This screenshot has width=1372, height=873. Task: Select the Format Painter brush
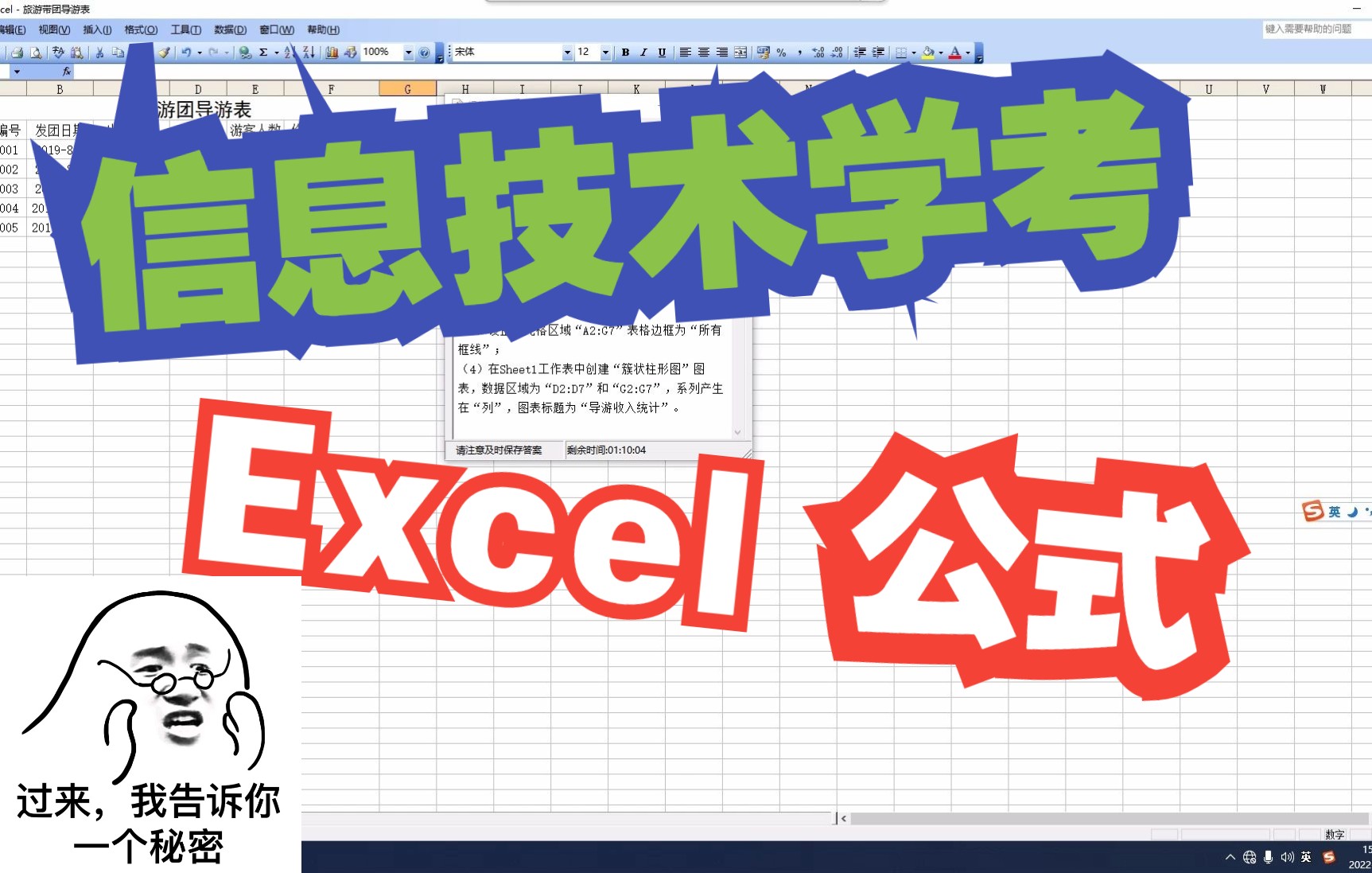(x=163, y=53)
